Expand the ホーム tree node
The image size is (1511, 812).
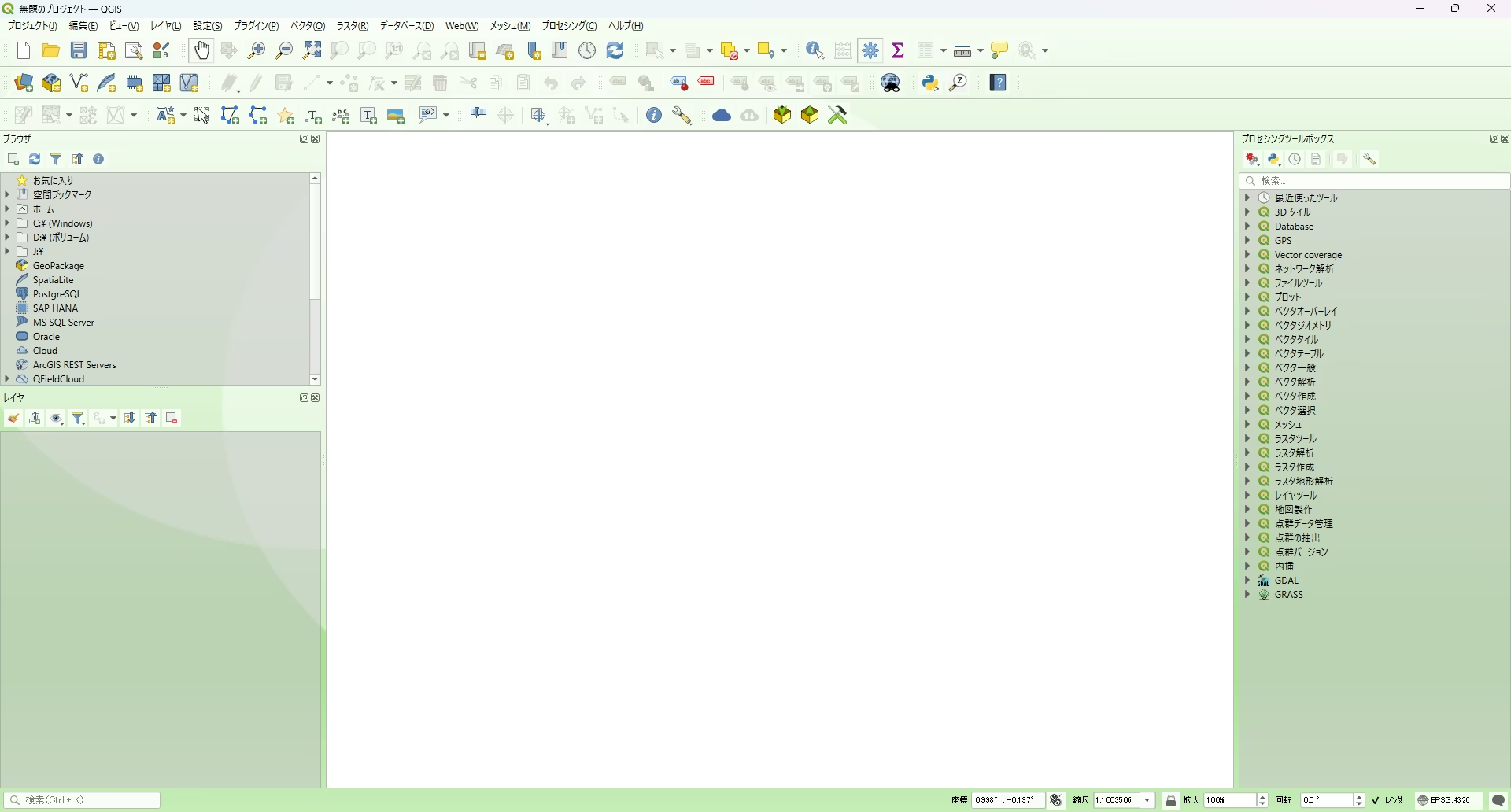click(x=7, y=209)
